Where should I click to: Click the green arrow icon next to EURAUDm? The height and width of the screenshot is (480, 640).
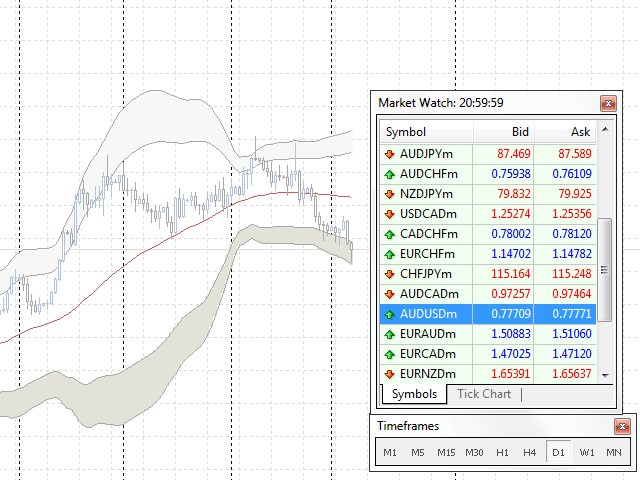[390, 334]
